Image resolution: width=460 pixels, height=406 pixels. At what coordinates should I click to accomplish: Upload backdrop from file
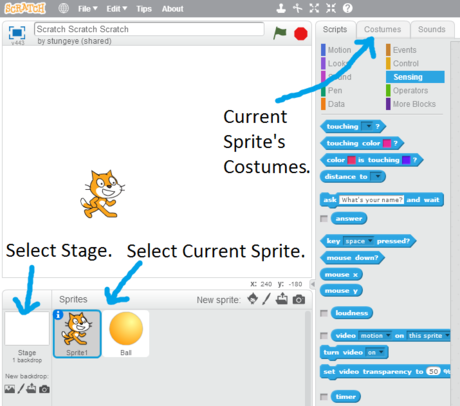[x=31, y=388]
